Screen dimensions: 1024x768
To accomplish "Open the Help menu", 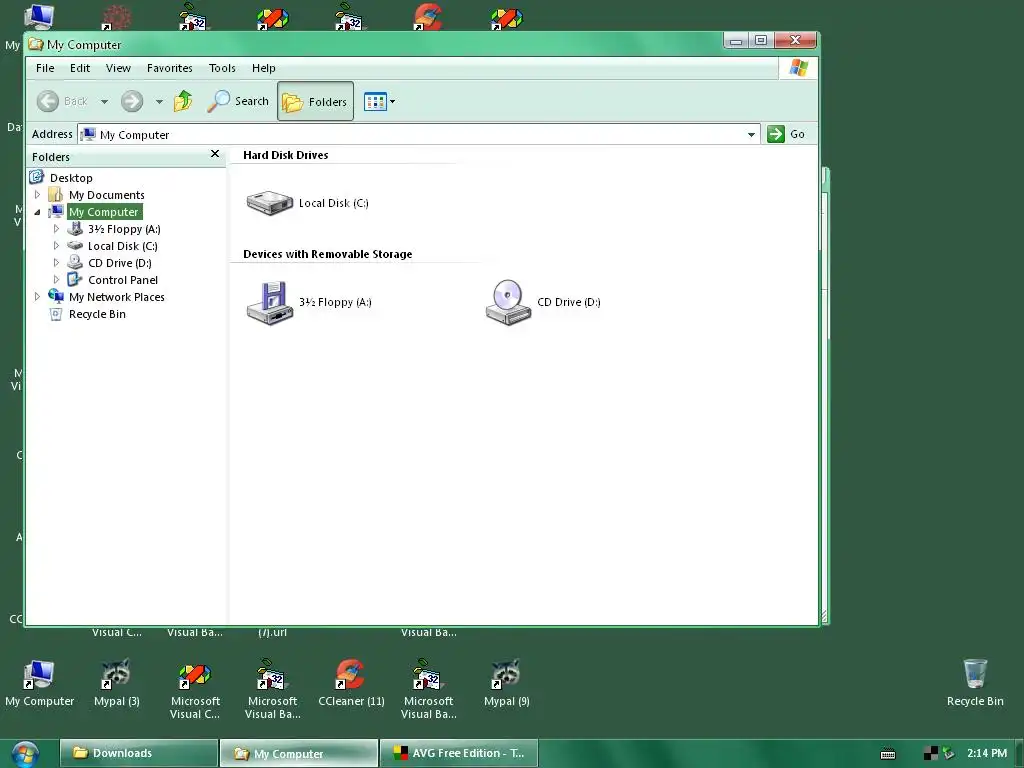I will tap(264, 68).
